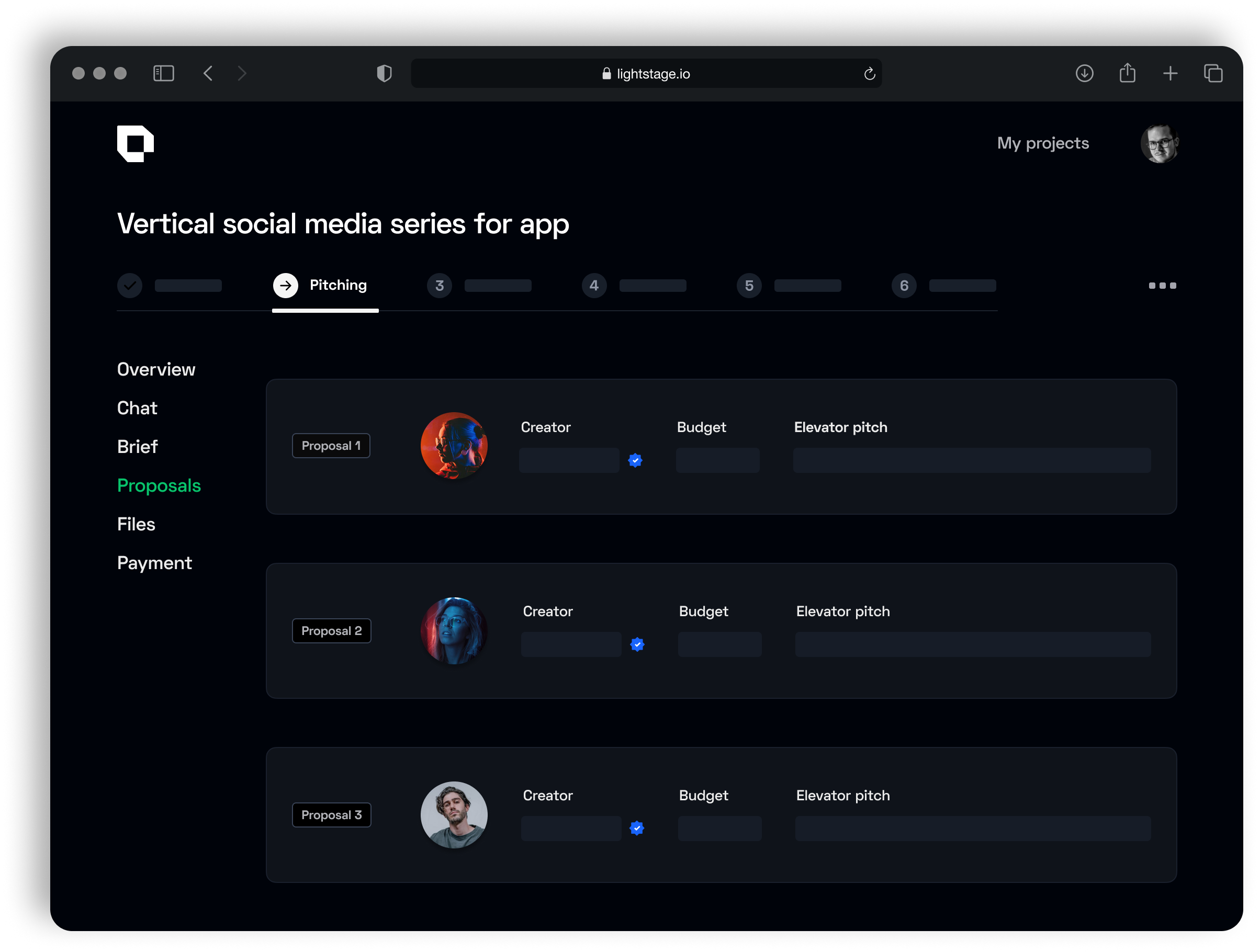Viewport: 1260px width, 952px height.
Task: Open the downloads icon in toolbar
Action: [1084, 73]
